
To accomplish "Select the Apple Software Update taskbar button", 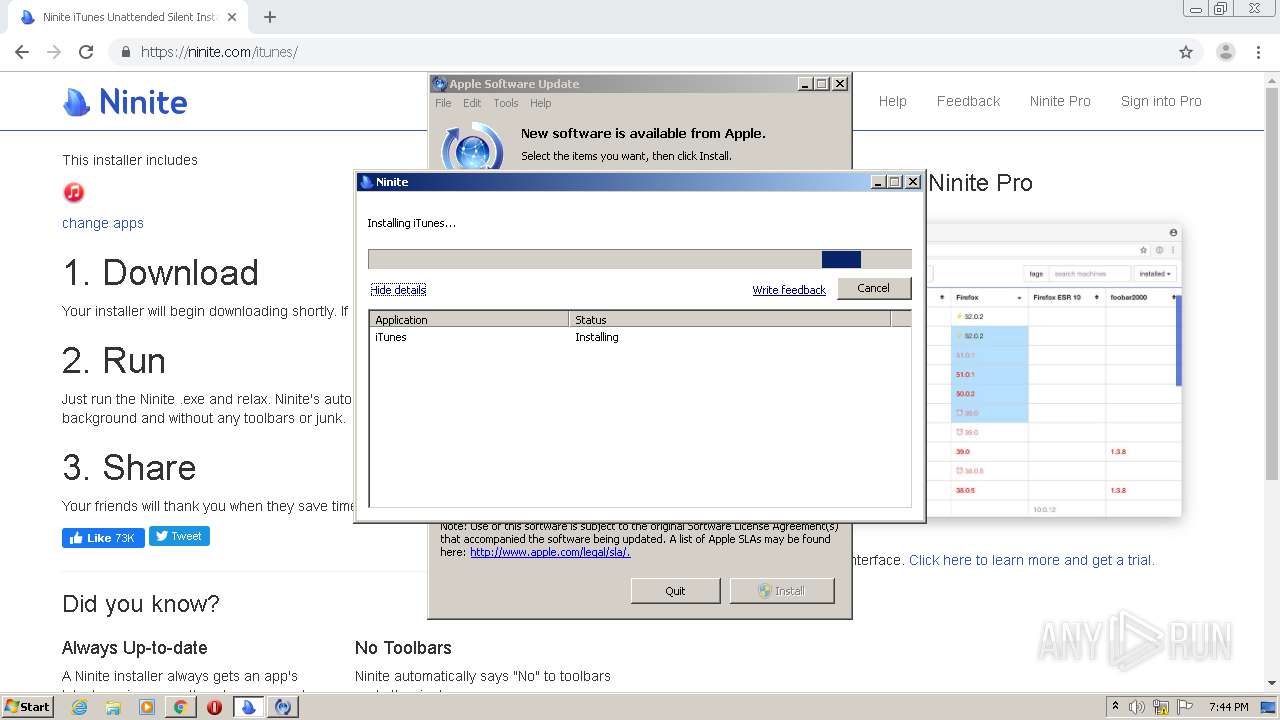I will (284, 707).
